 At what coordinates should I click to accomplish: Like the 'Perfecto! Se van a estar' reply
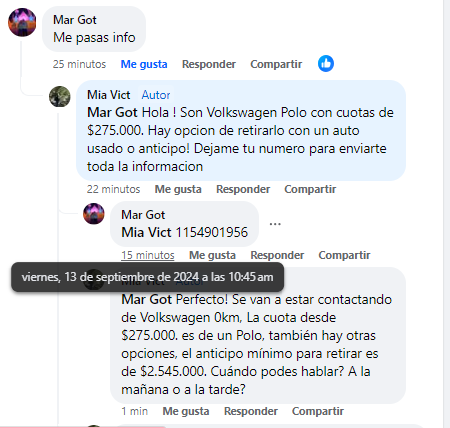pyautogui.click(x=186, y=411)
